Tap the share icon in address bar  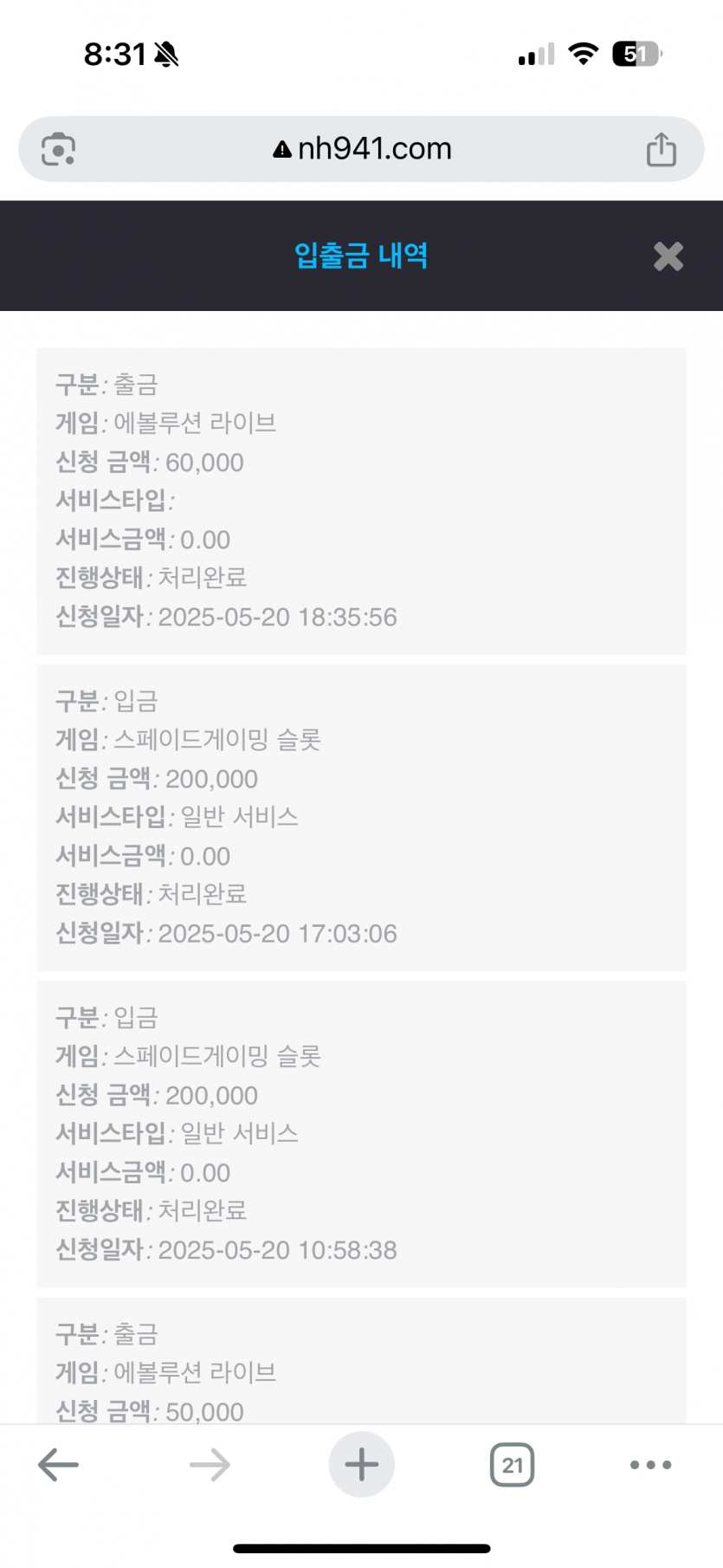(x=662, y=149)
